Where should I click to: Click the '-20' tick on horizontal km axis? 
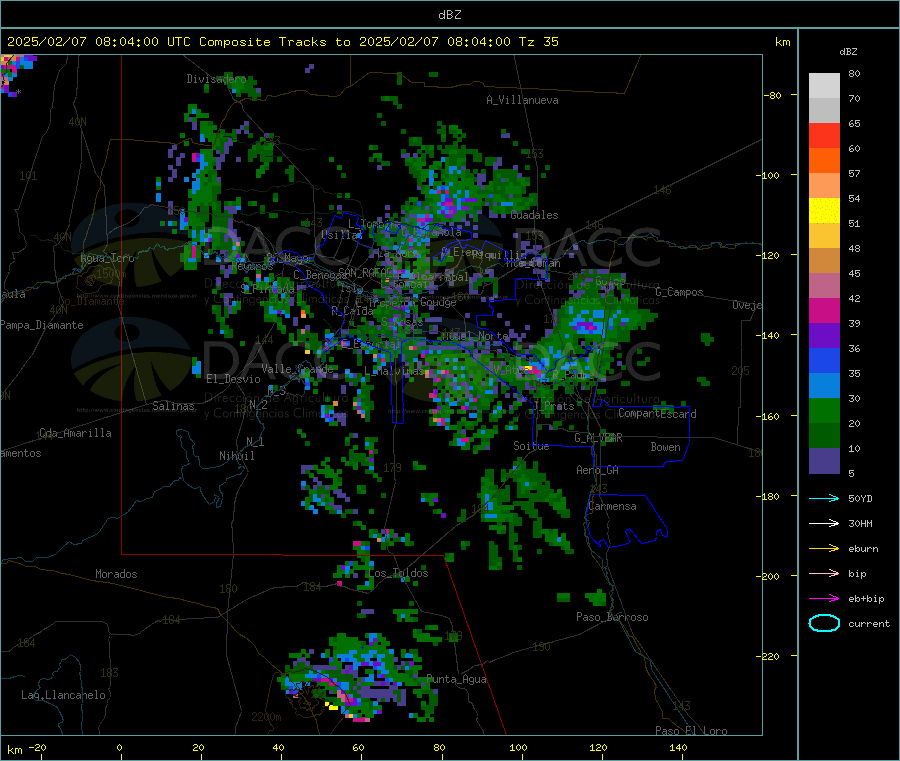click(x=37, y=747)
